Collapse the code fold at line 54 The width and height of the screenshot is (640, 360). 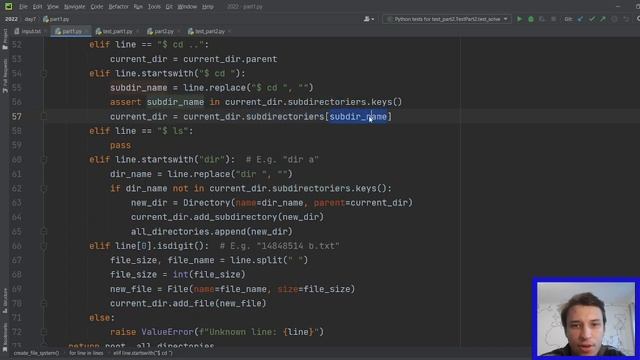point(44,73)
